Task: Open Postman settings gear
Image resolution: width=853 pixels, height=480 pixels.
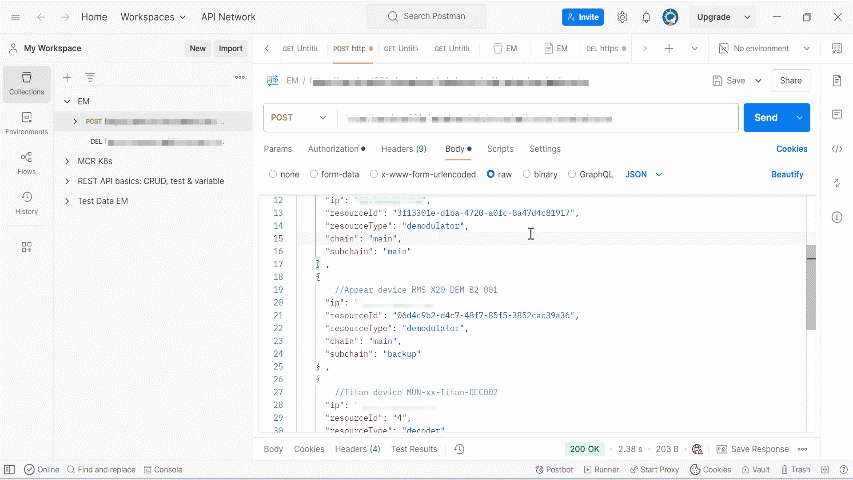Action: (622, 17)
